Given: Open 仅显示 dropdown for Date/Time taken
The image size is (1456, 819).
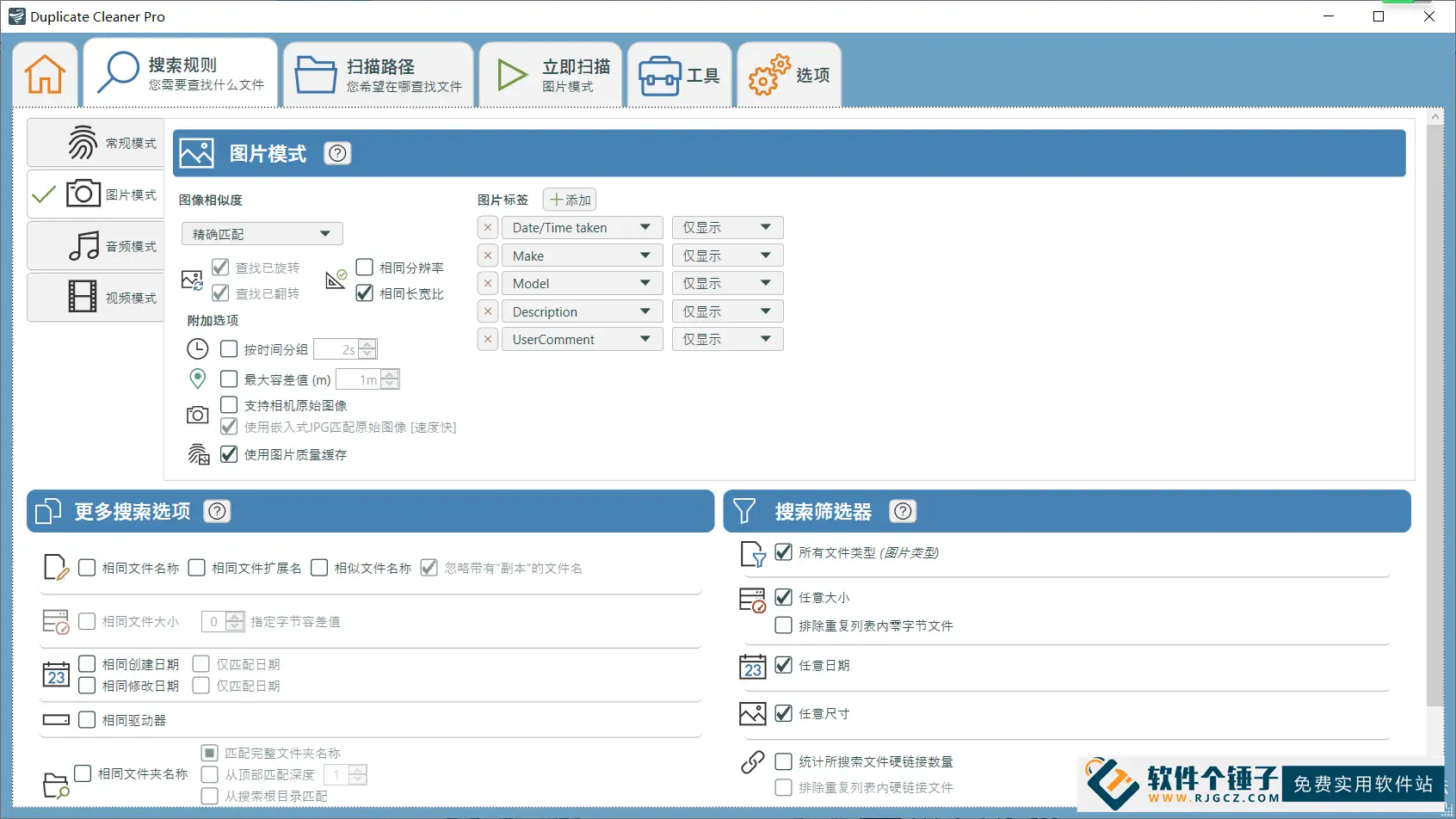Looking at the screenshot, I should pyautogui.click(x=727, y=227).
